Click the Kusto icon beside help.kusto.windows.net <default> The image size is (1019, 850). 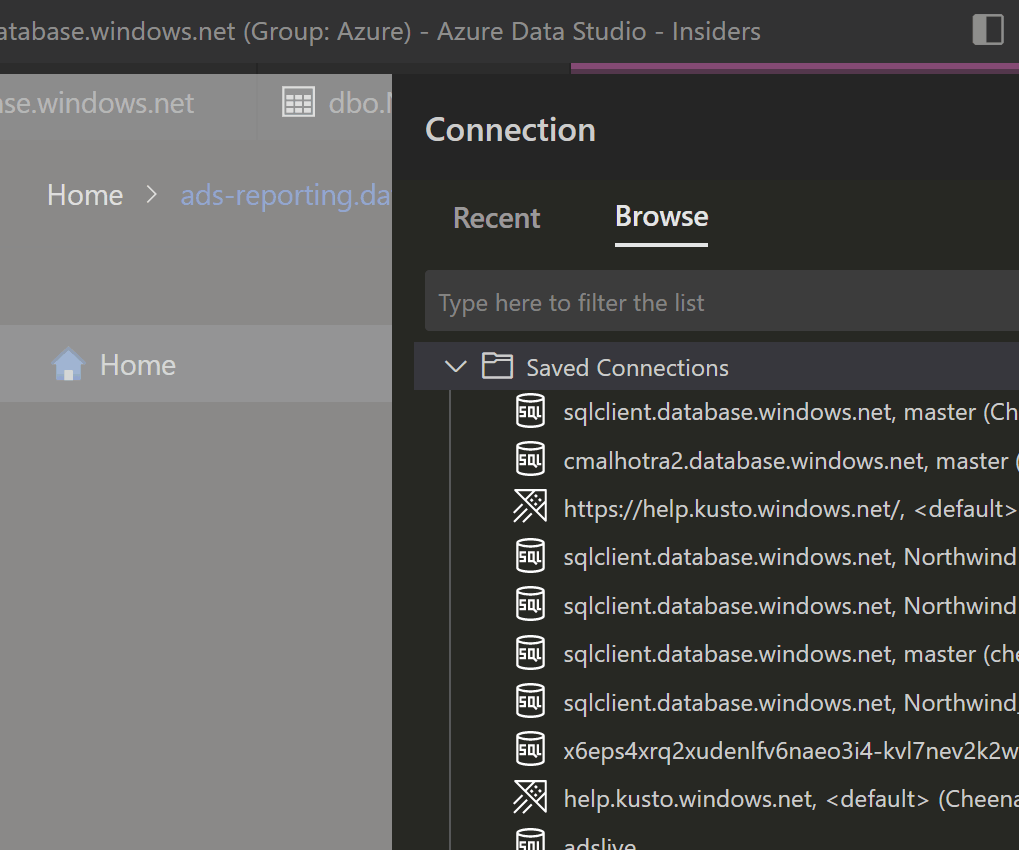[531, 798]
